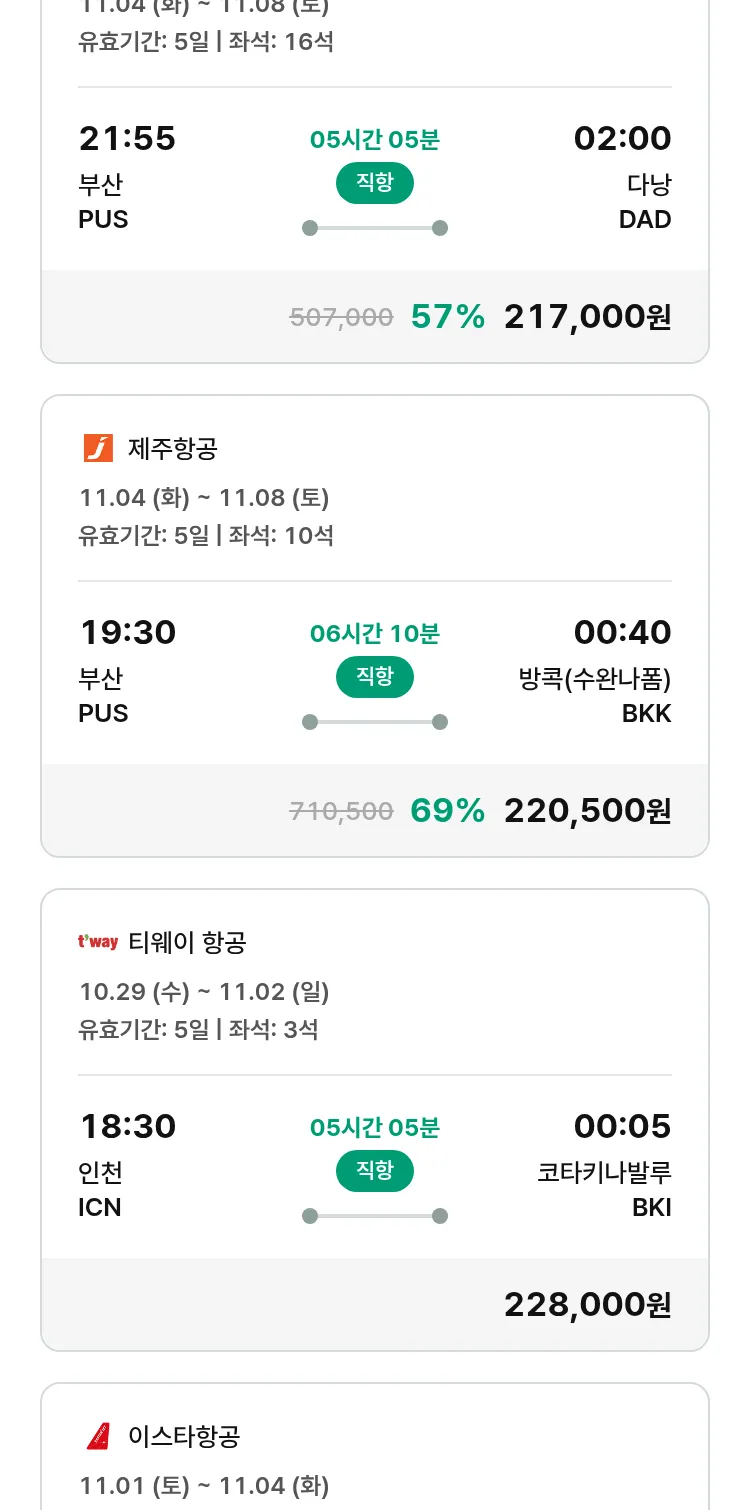Click the Jeju Air orange logo icon

[98, 449]
